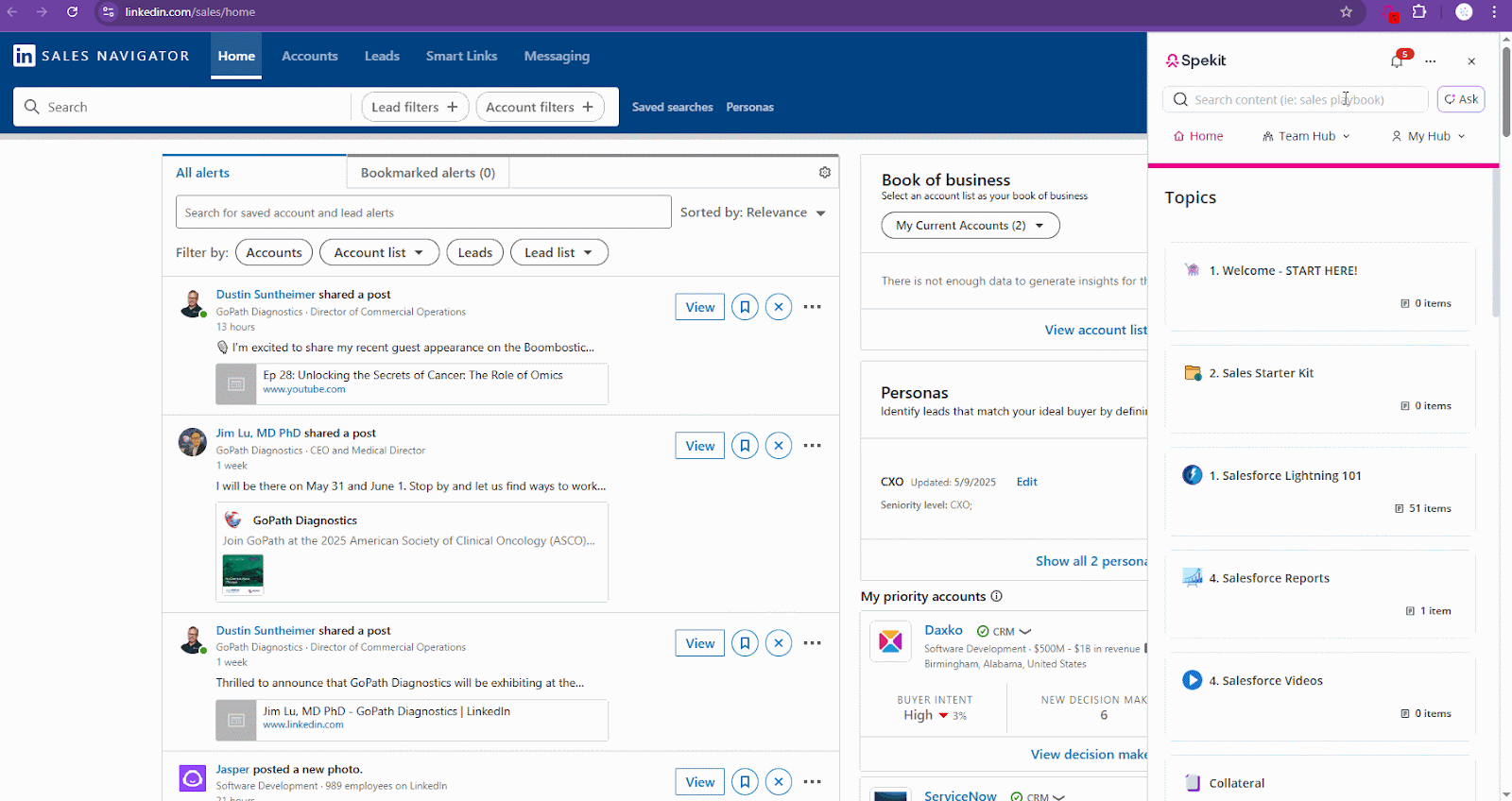
Task: Open the browser profile avatar
Action: pos(1464,12)
